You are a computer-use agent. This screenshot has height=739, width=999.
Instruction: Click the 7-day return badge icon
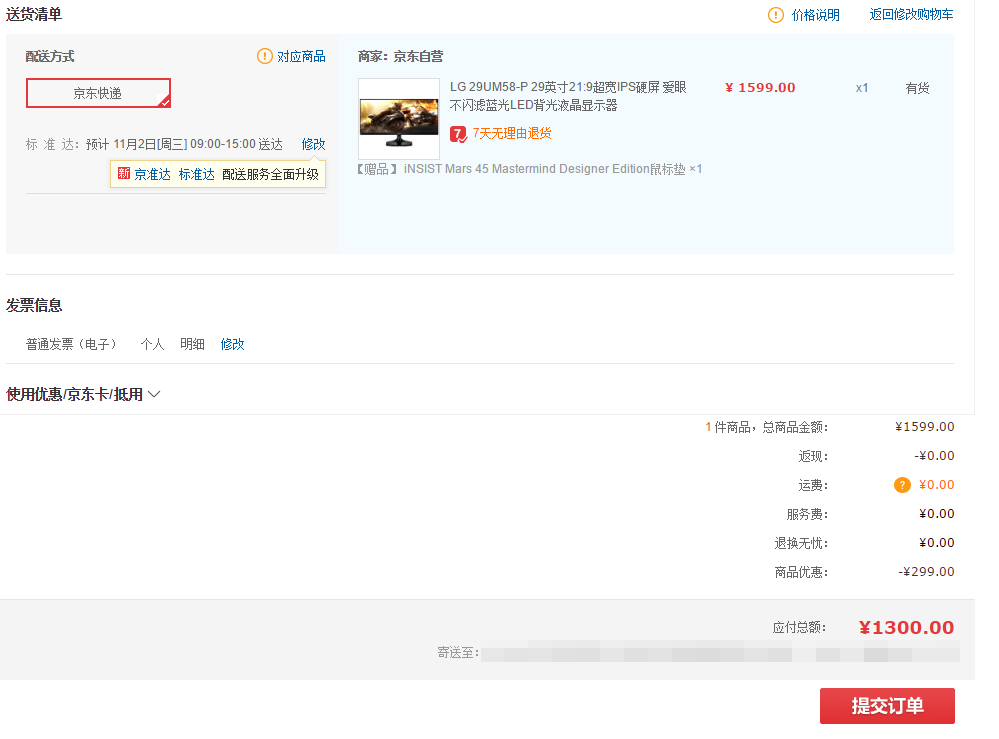(x=458, y=134)
